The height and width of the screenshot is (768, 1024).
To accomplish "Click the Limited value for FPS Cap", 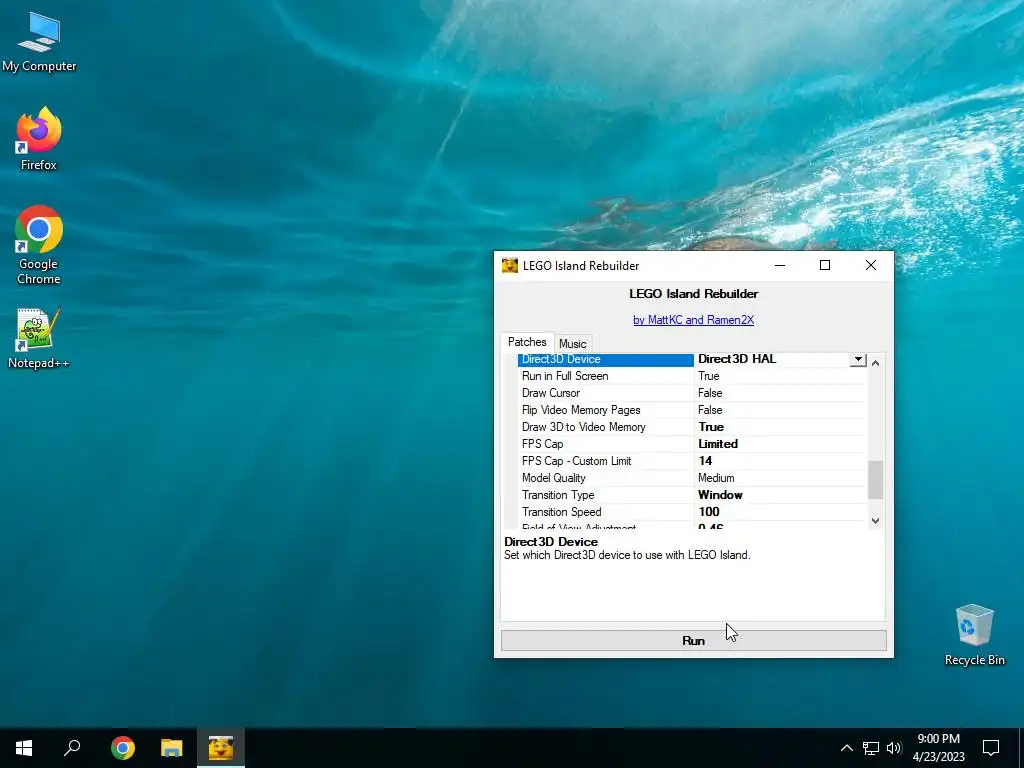I will pyautogui.click(x=718, y=444).
